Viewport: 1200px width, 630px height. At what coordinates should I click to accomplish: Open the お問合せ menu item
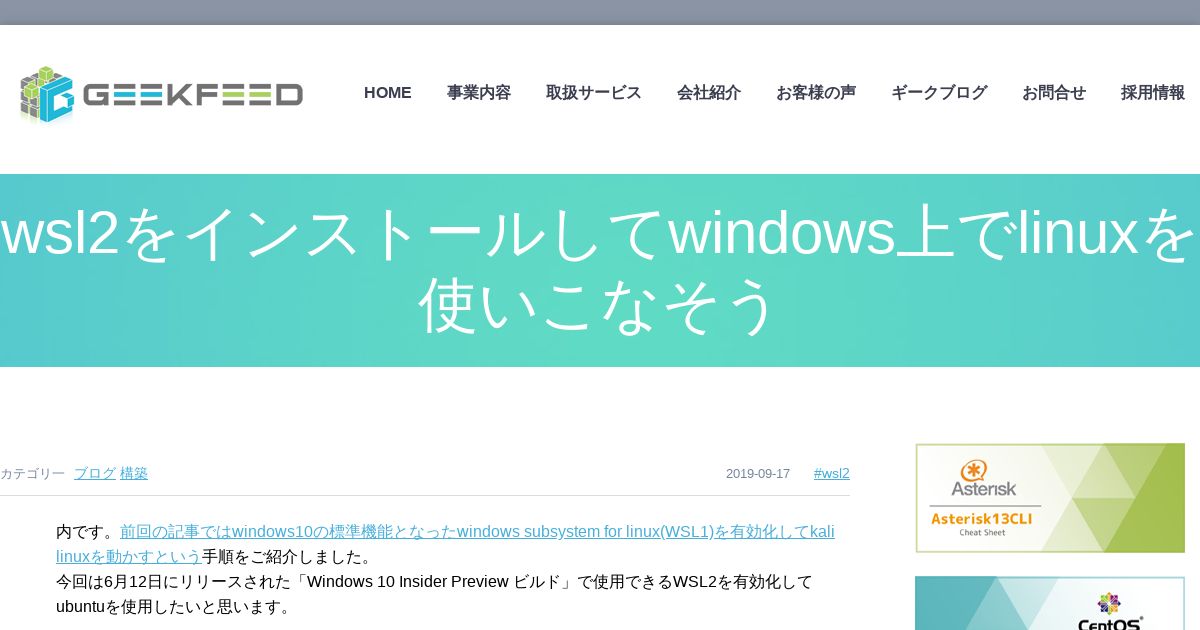pos(1054,92)
